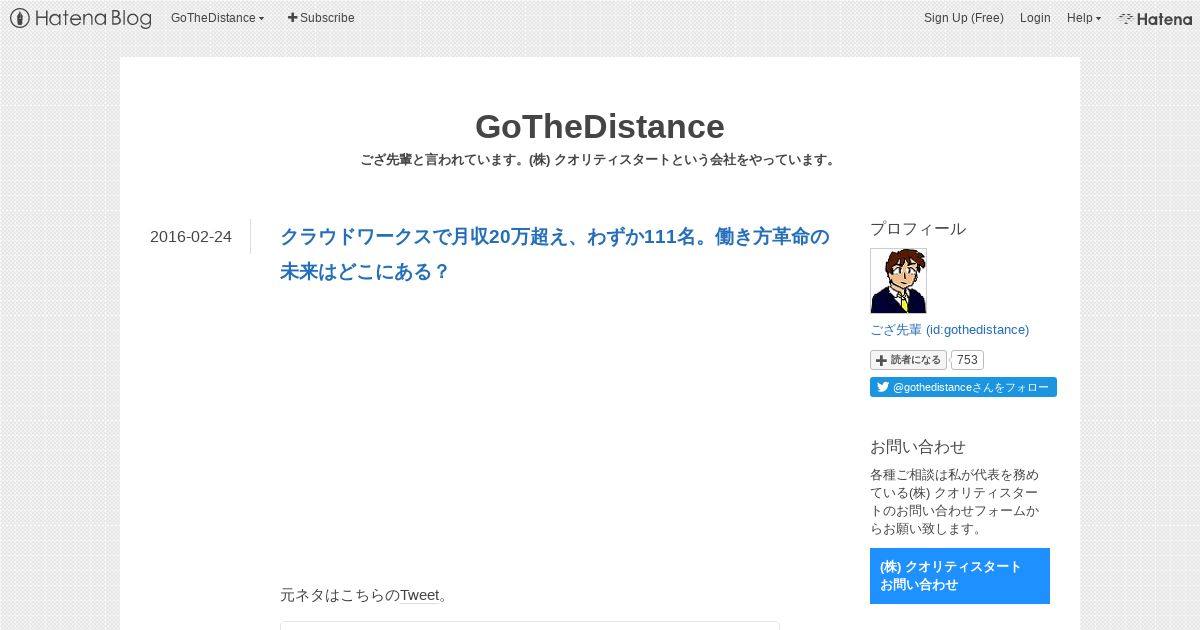Image resolution: width=1200 pixels, height=630 pixels.
Task: Click the プロフィール sidebar heading
Action: tap(918, 229)
